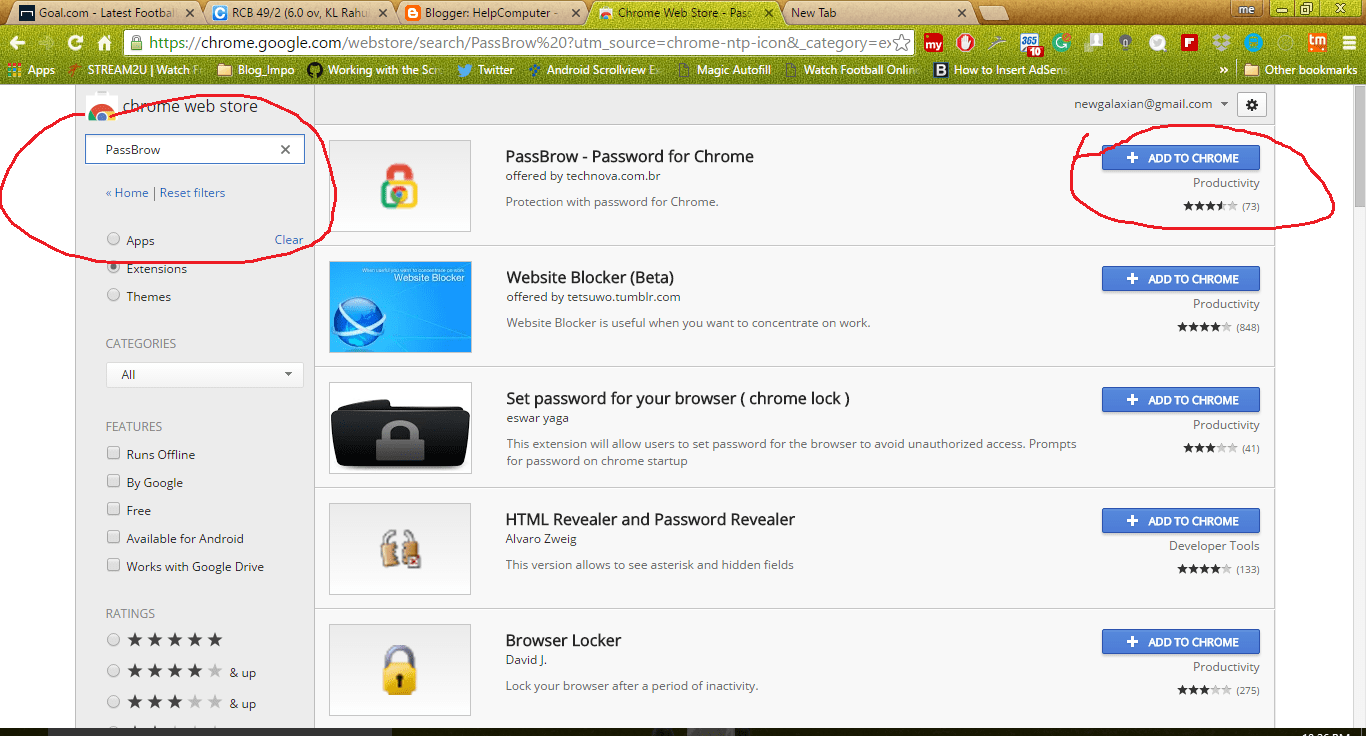Select the five-star rating filter
The image size is (1366, 736).
click(x=113, y=640)
